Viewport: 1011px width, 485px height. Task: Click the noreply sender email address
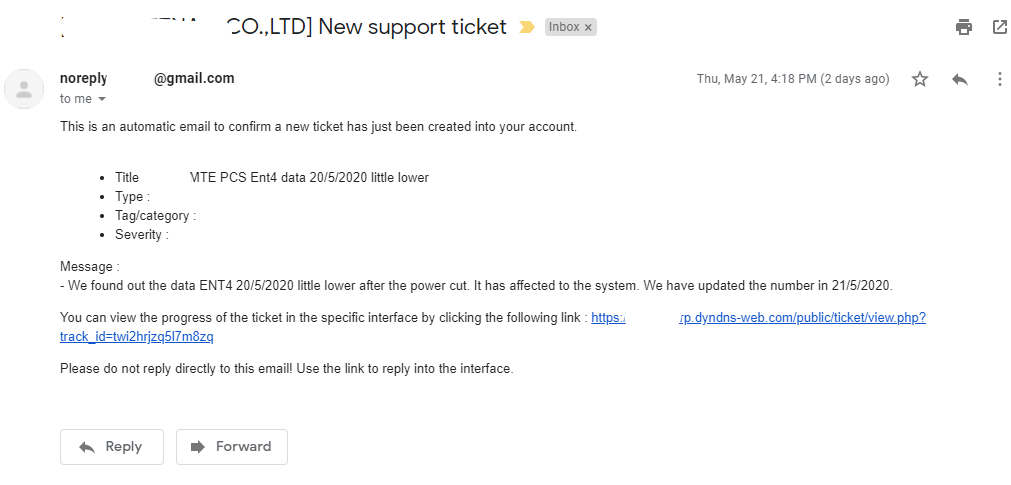point(147,78)
